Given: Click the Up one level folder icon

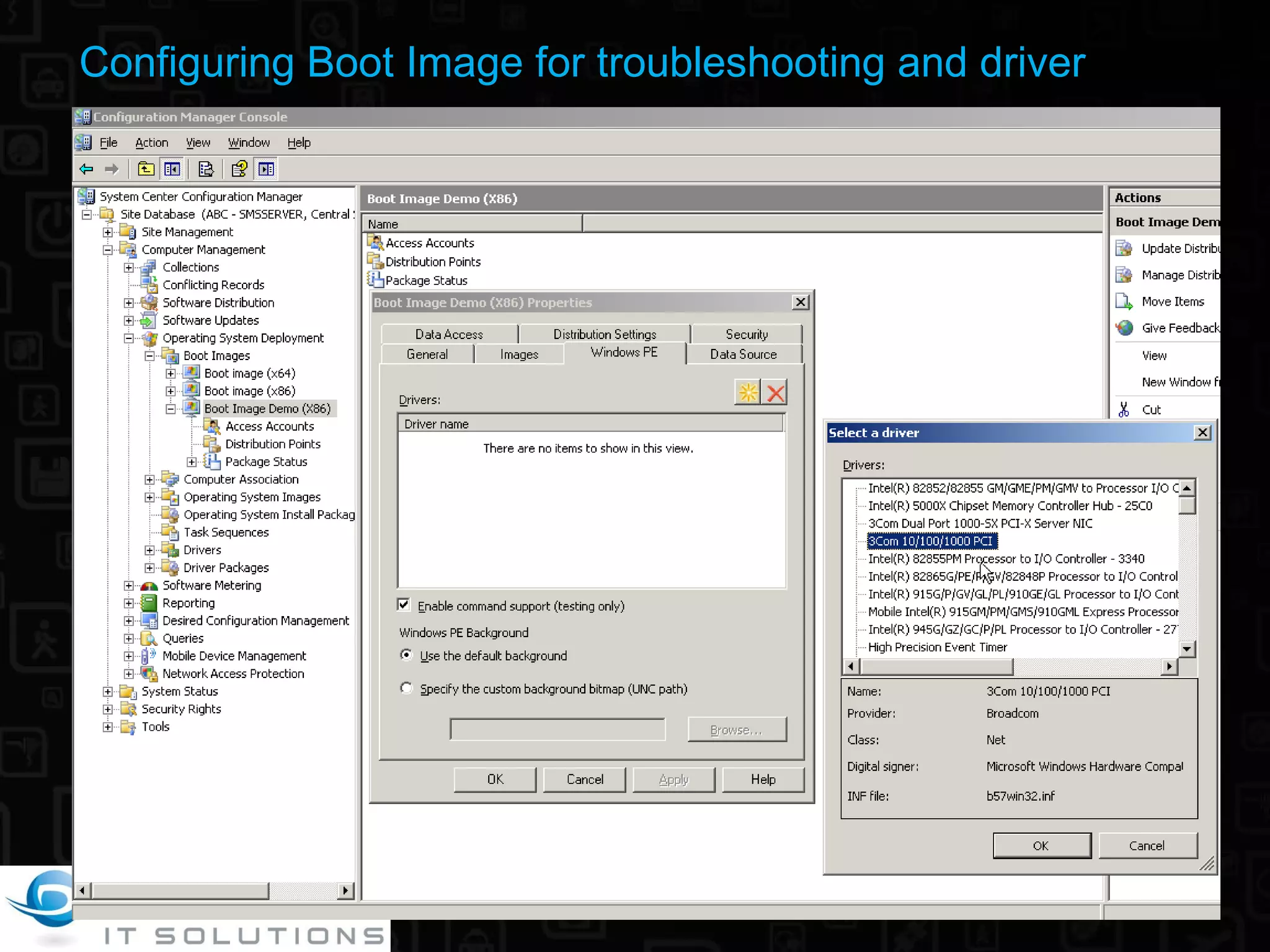Looking at the screenshot, I should click(146, 169).
